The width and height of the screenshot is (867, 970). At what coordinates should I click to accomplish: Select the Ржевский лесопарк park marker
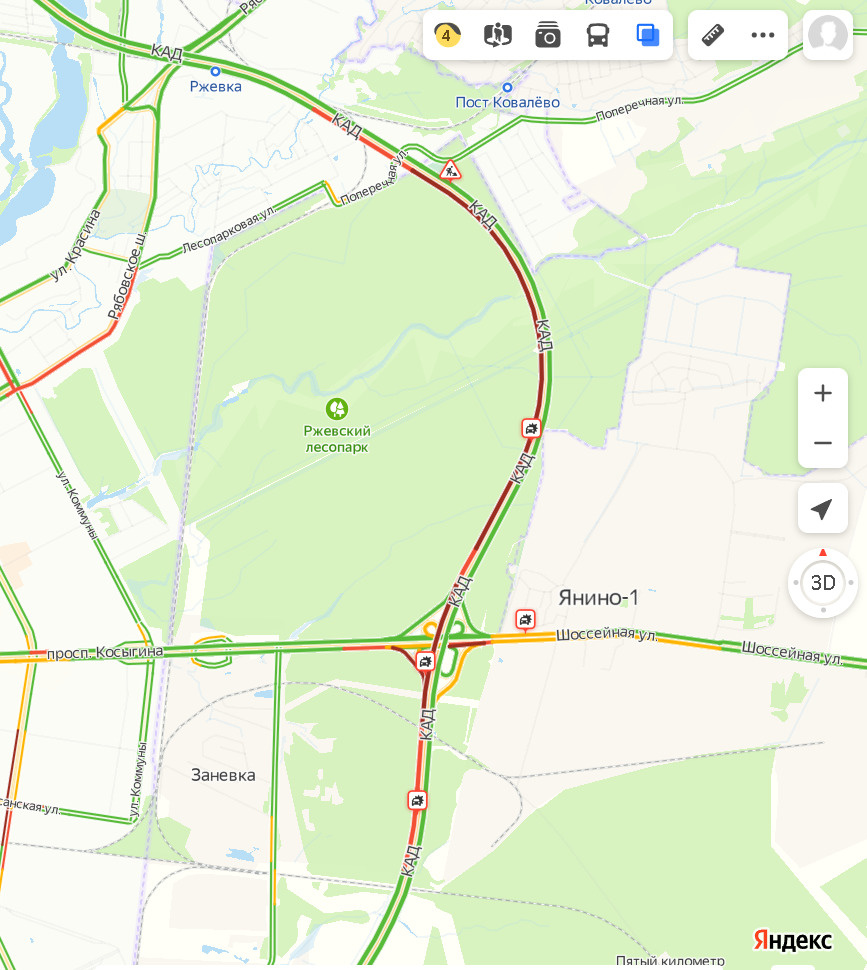337,409
